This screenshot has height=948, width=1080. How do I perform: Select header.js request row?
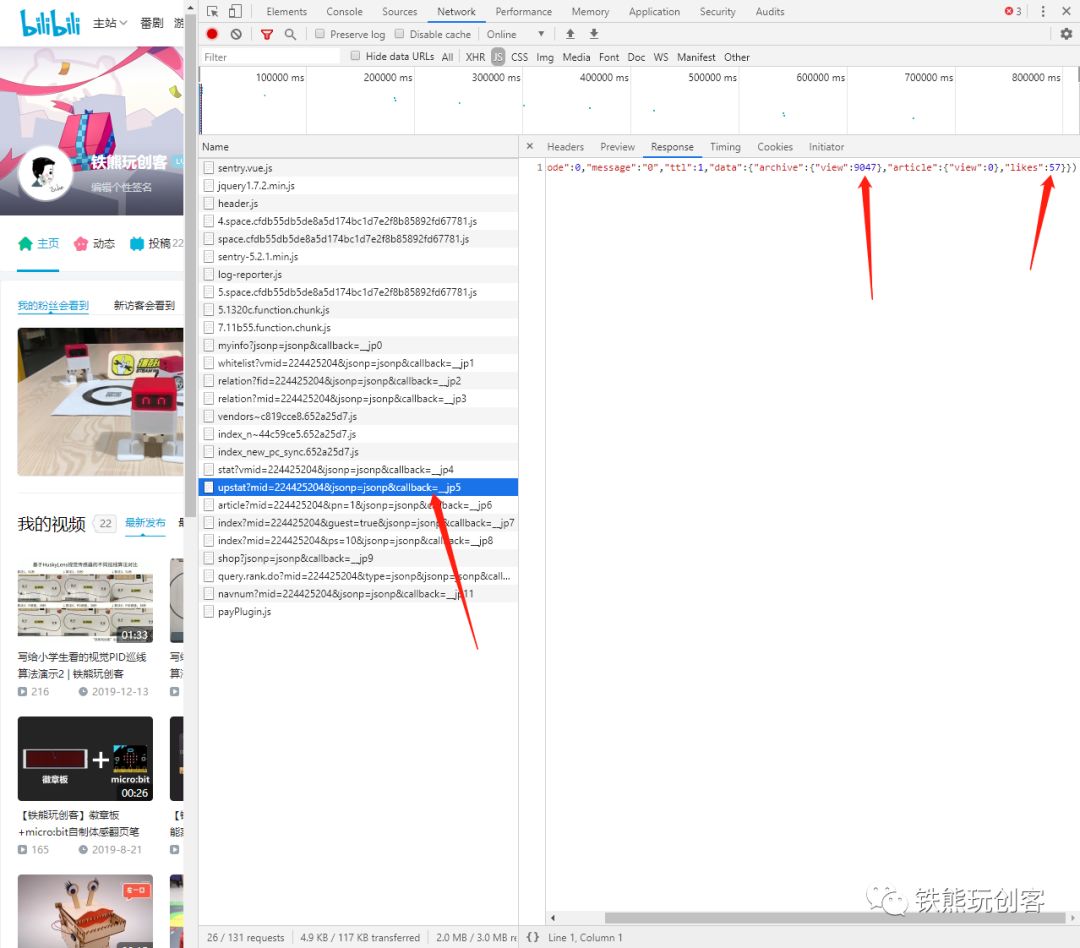coord(358,204)
